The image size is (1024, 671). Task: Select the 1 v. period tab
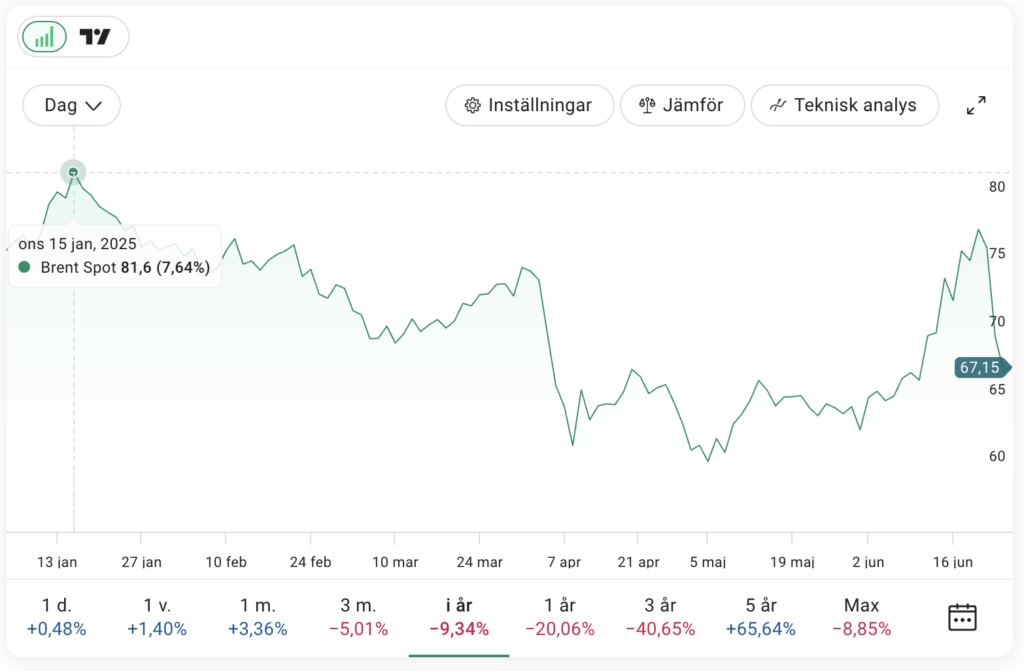[x=157, y=616]
